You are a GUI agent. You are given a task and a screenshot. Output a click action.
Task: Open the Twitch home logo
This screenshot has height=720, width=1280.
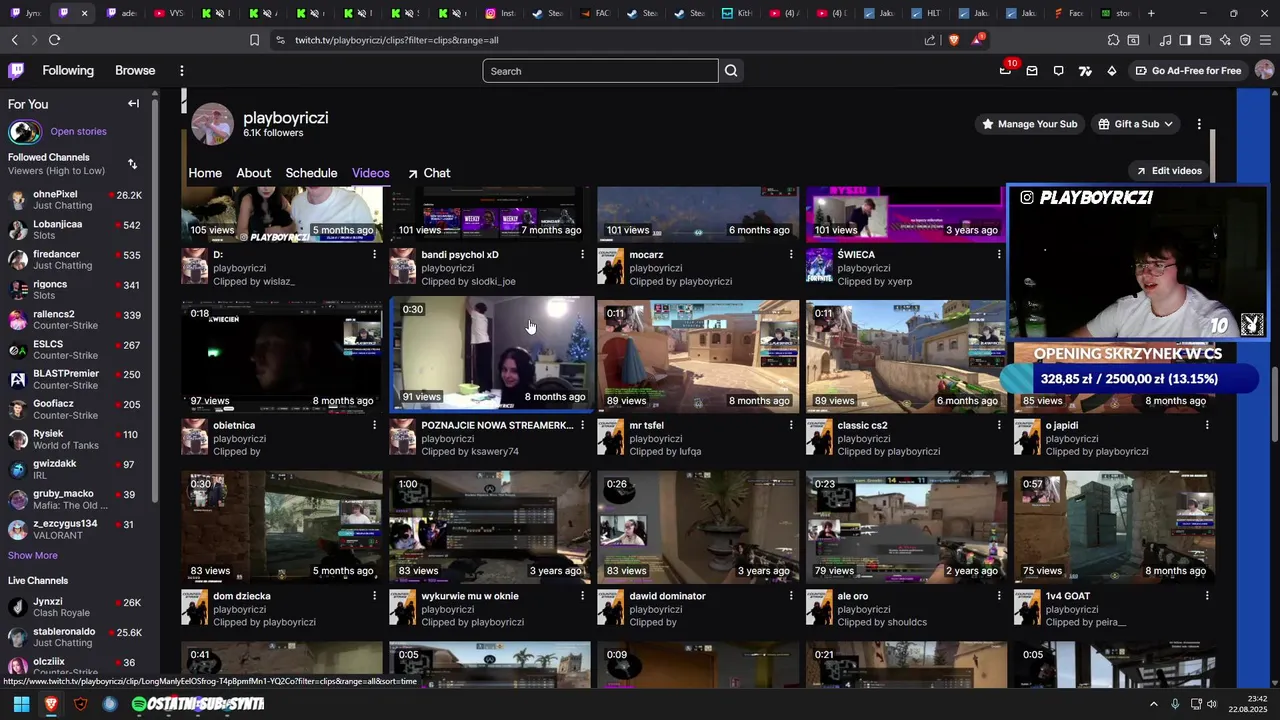click(16, 71)
